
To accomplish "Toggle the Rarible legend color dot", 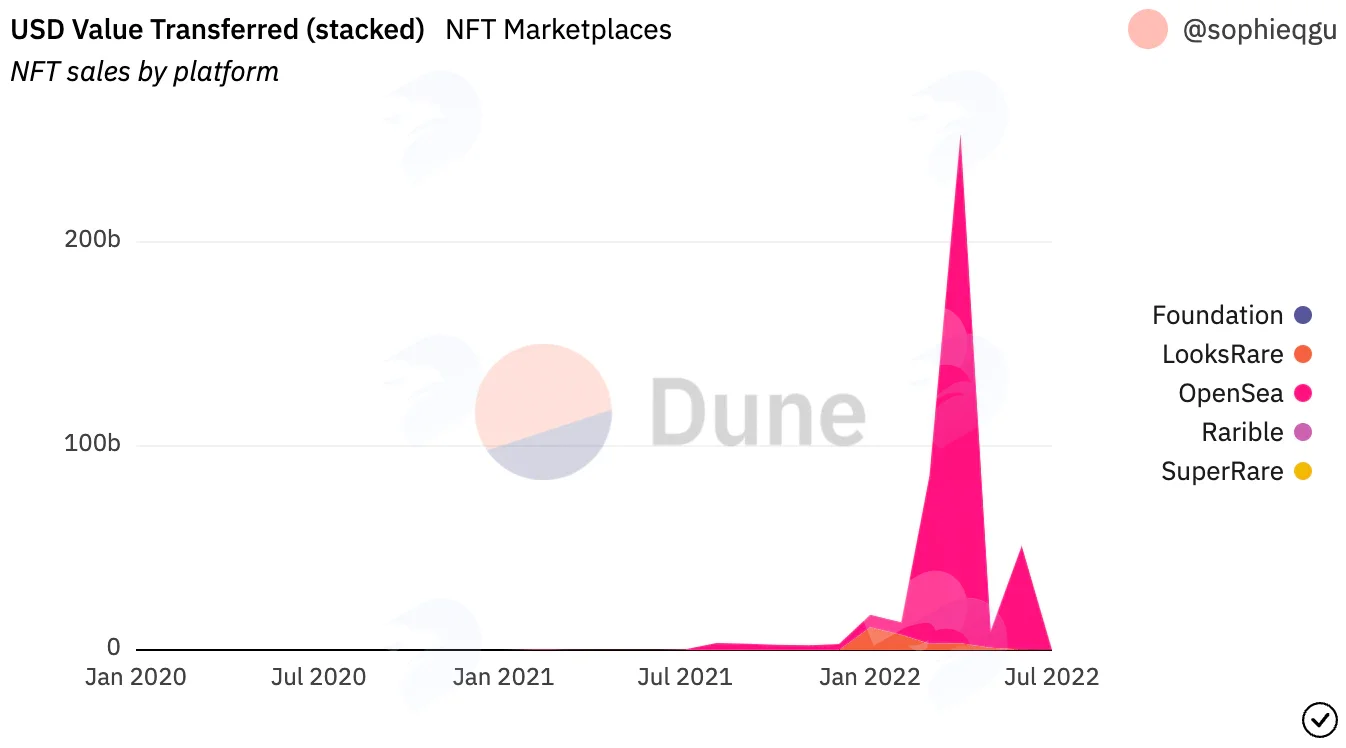I will [1302, 432].
